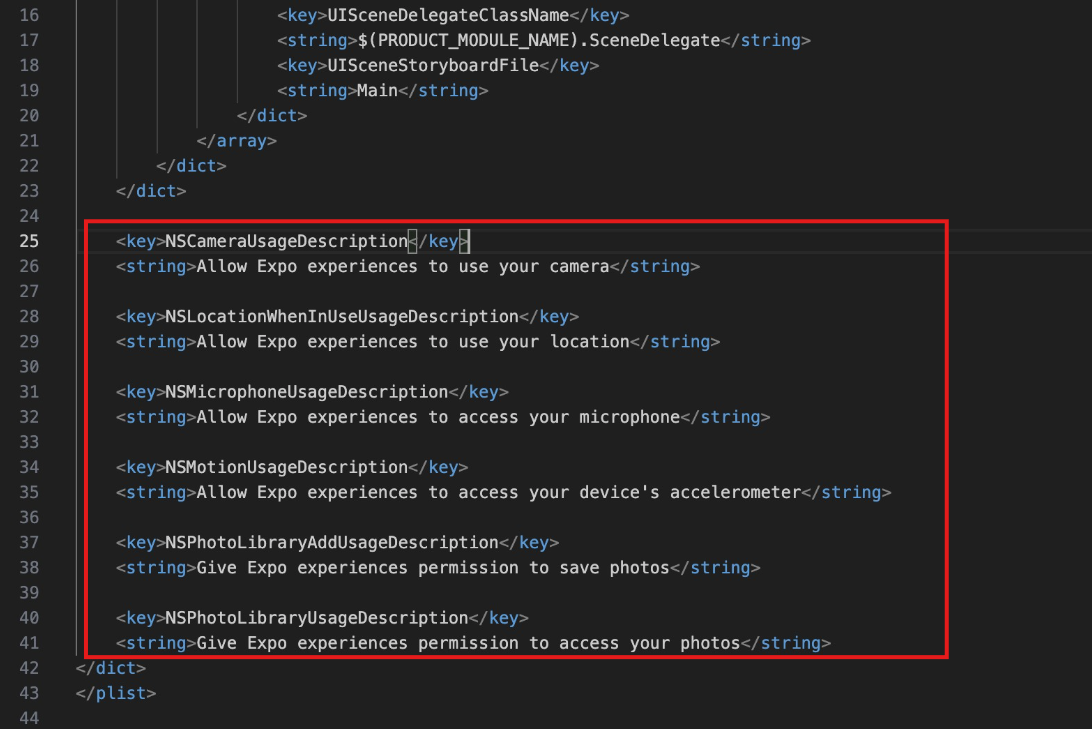Click line number 44 in the gutter
Viewport: 1092px width, 729px height.
[x=28, y=718]
